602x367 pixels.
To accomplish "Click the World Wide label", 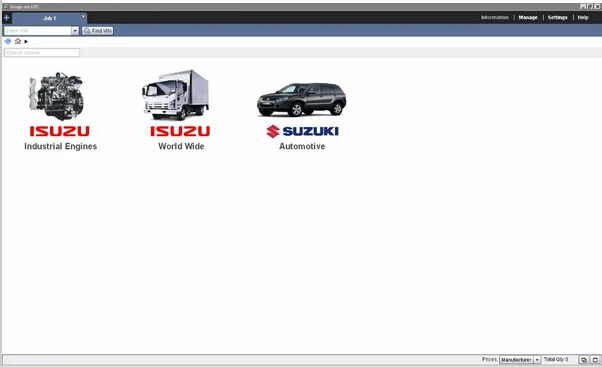I will coord(181,146).
